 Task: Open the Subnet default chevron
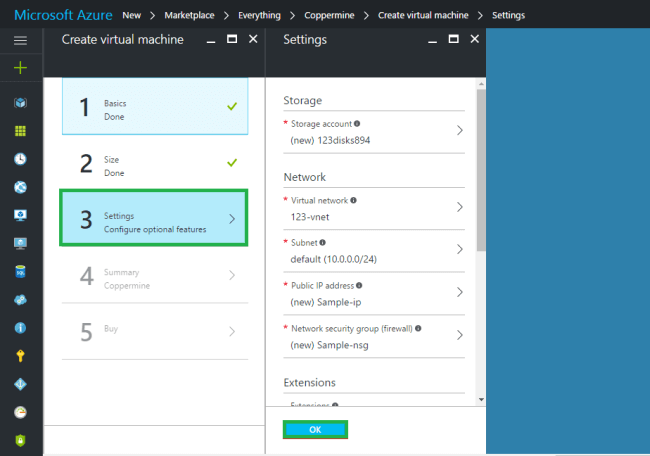point(459,249)
